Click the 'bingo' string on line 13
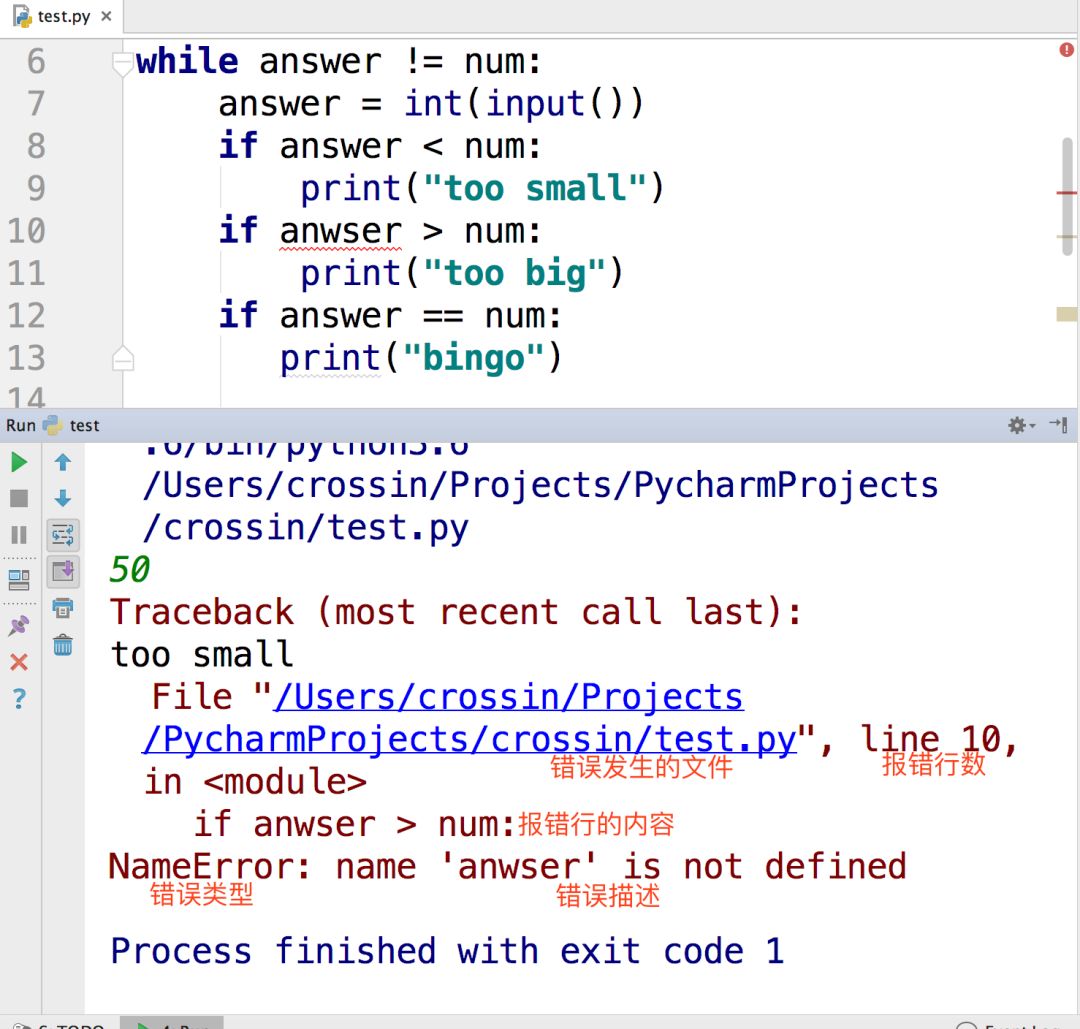The image size is (1080, 1029). [x=473, y=357]
